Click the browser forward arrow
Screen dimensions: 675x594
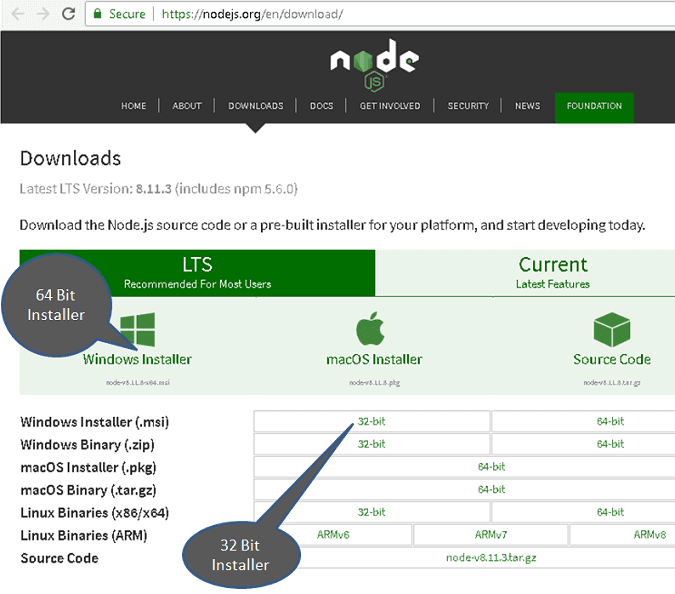coord(43,14)
